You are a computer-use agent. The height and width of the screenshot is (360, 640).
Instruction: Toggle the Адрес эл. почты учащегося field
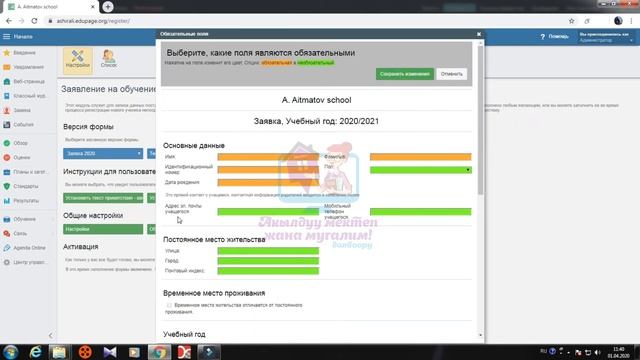click(268, 211)
